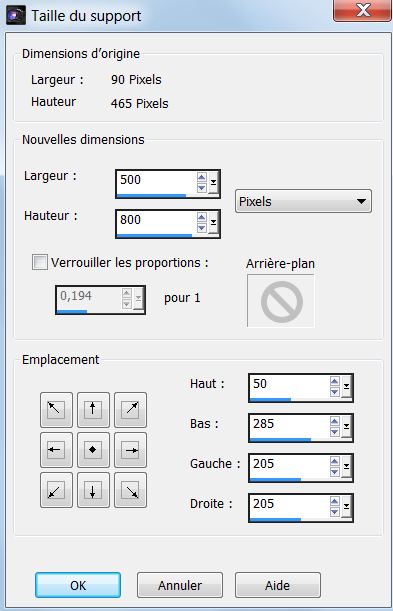Click into the Gauche input field

click(289, 464)
